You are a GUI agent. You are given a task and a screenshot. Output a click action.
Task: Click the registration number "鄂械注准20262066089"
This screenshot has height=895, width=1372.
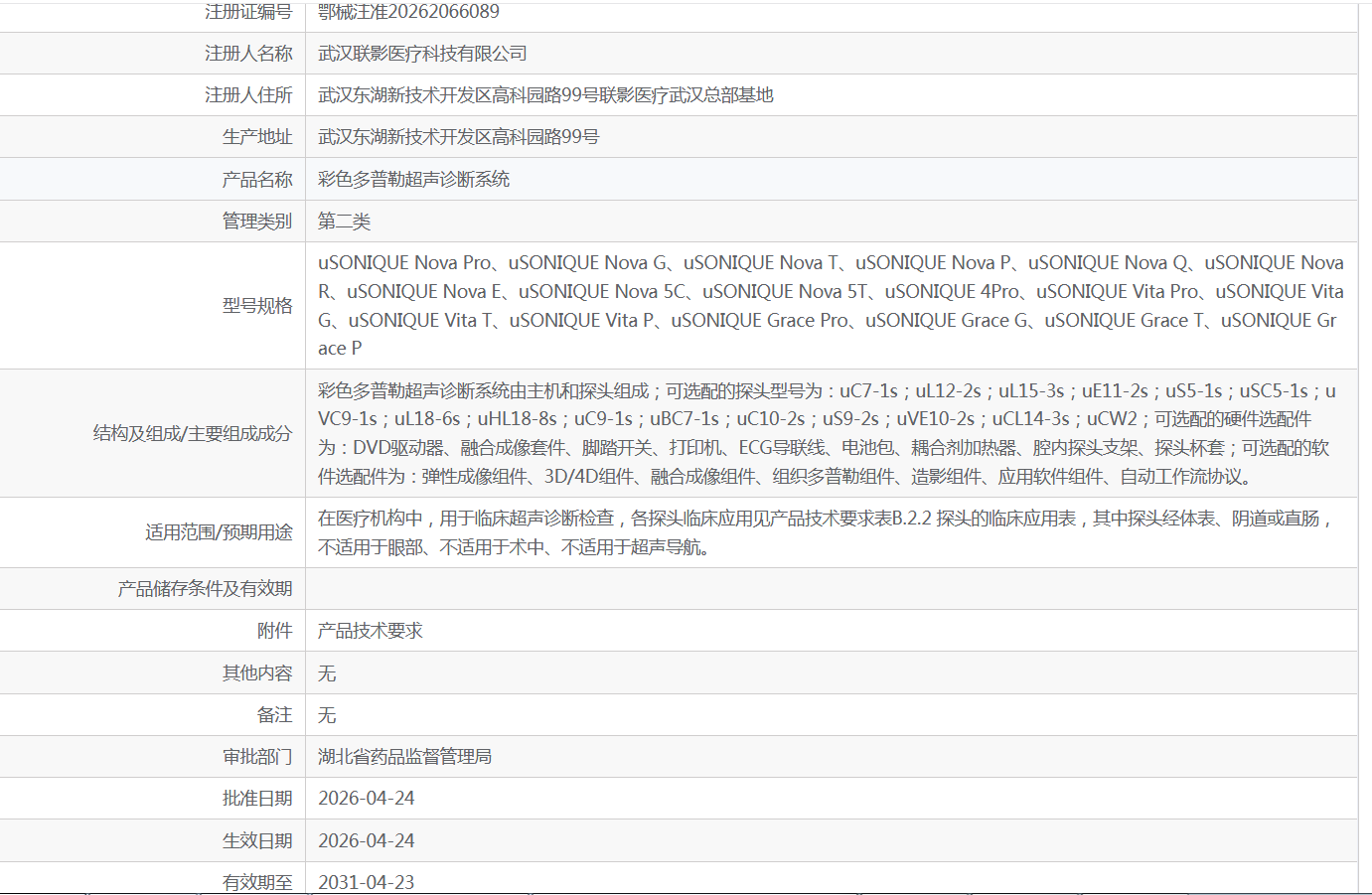point(408,12)
